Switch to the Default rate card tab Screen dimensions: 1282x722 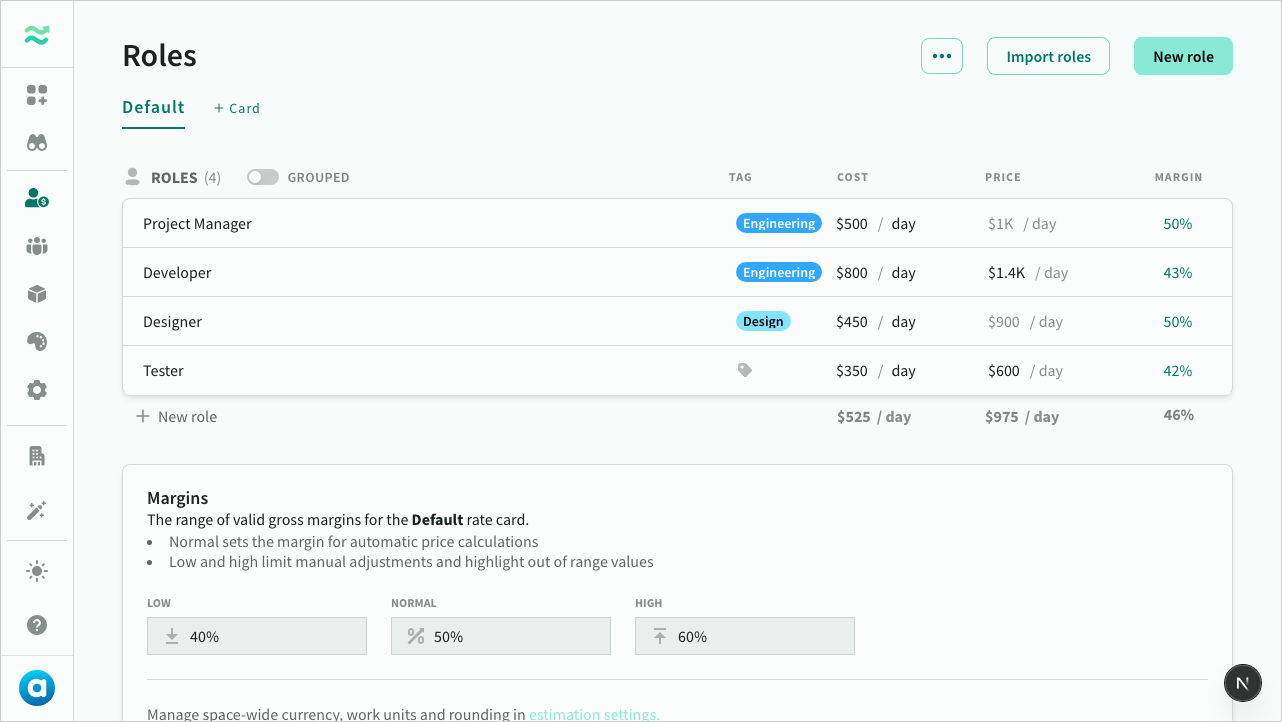point(153,108)
